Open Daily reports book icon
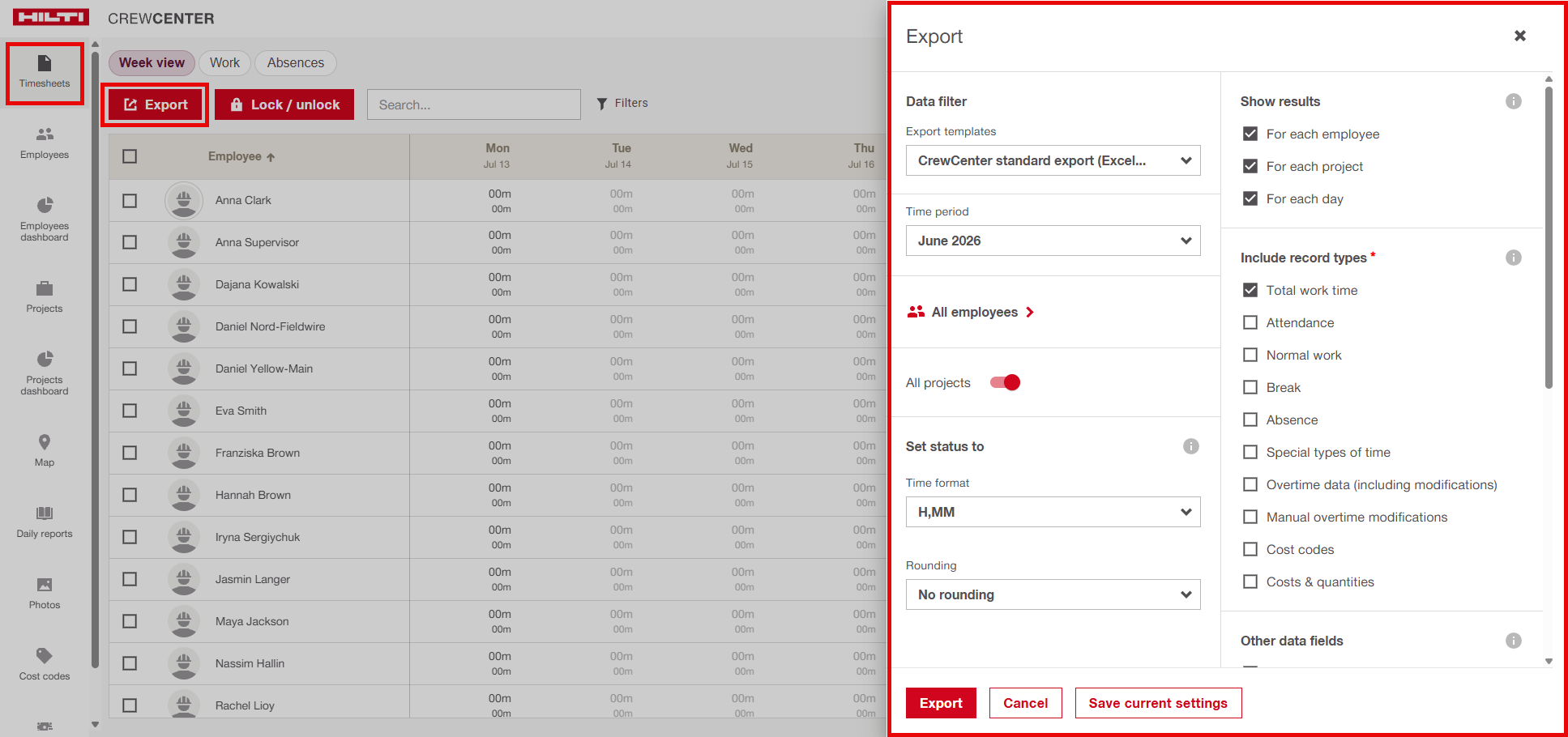This screenshot has height=737, width=1568. coord(45,513)
